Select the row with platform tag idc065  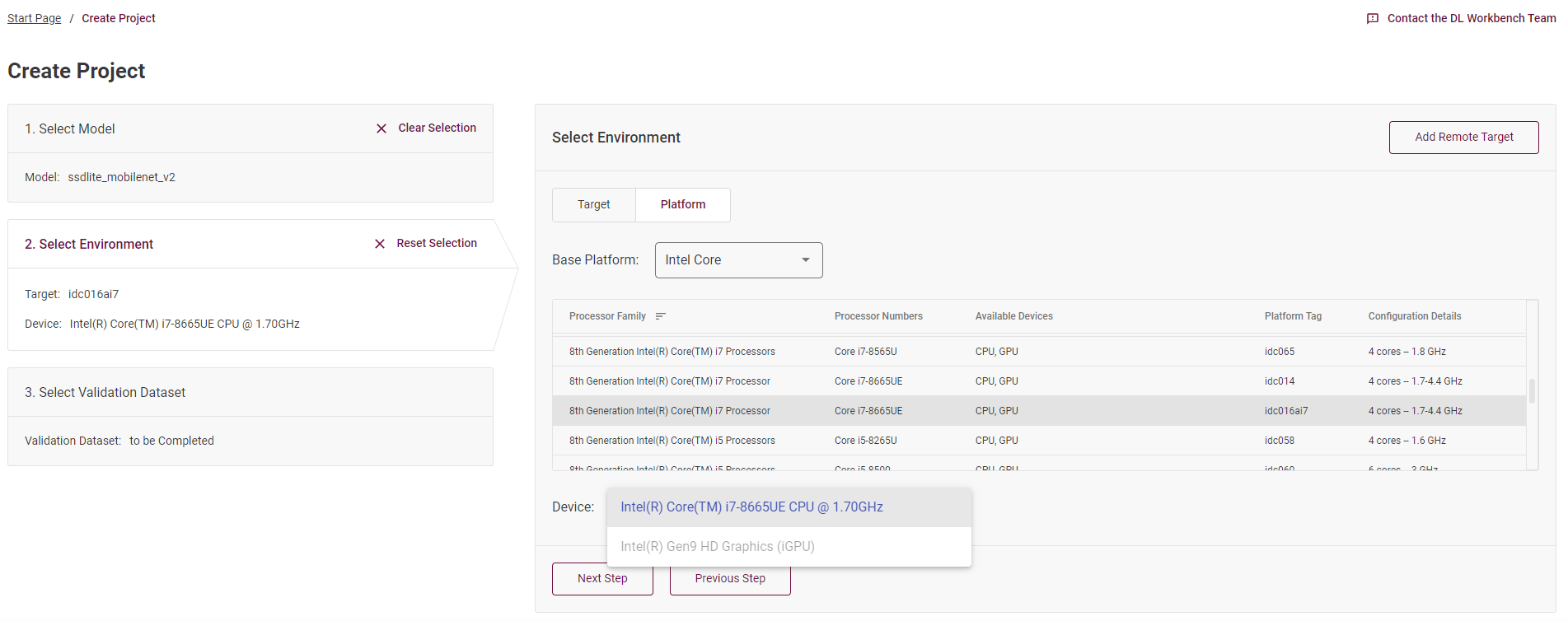1039,352
